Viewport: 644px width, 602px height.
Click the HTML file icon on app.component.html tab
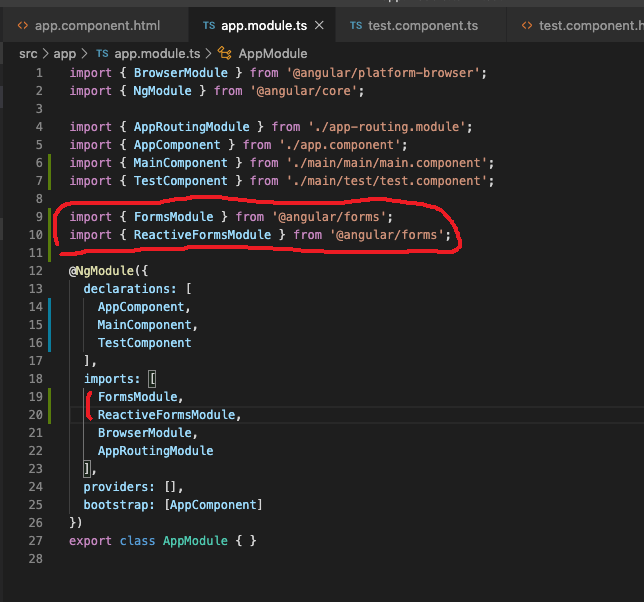click(23, 25)
